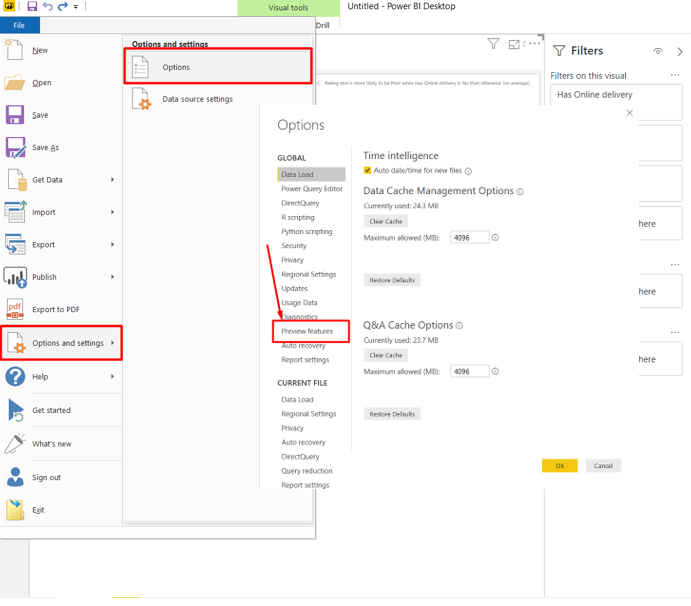Expand the Options and settings submenu arrow
Image resolution: width=691 pixels, height=606 pixels.
click(112, 343)
